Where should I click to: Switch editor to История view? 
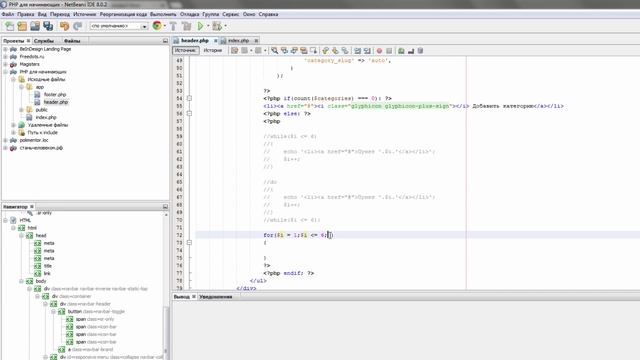[213, 51]
